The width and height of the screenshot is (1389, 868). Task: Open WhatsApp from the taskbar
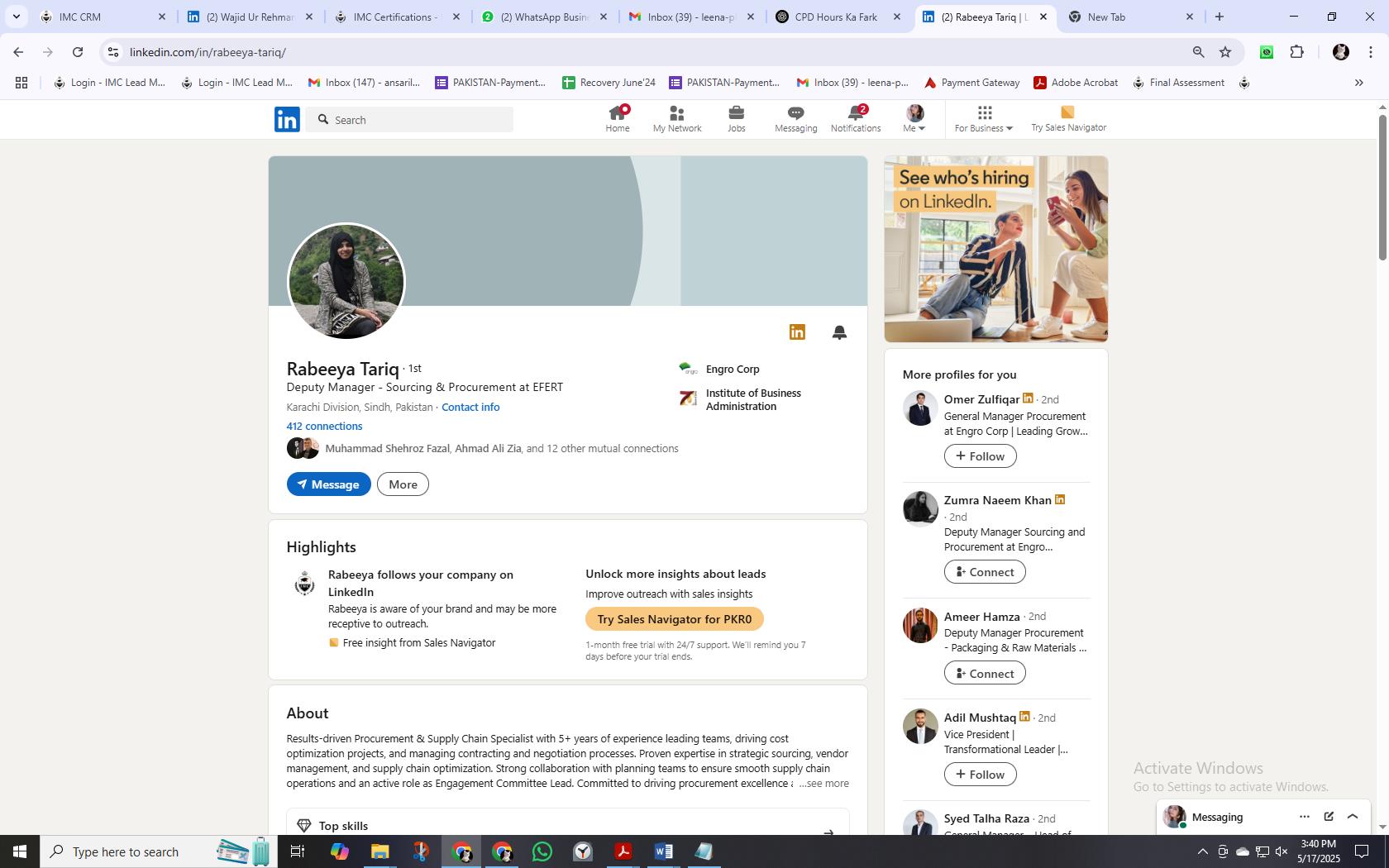pos(542,851)
